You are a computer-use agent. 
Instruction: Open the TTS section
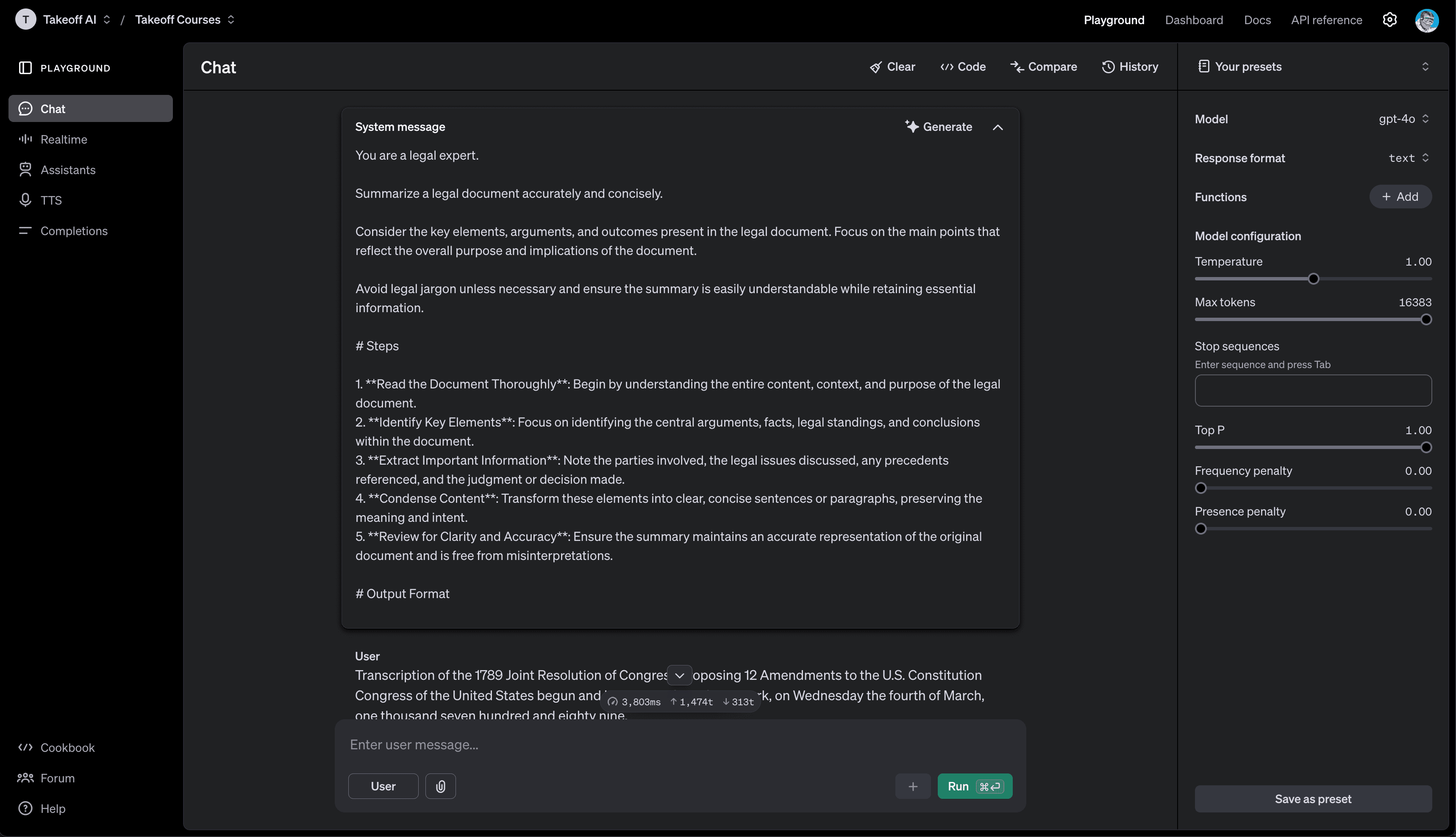click(x=50, y=201)
